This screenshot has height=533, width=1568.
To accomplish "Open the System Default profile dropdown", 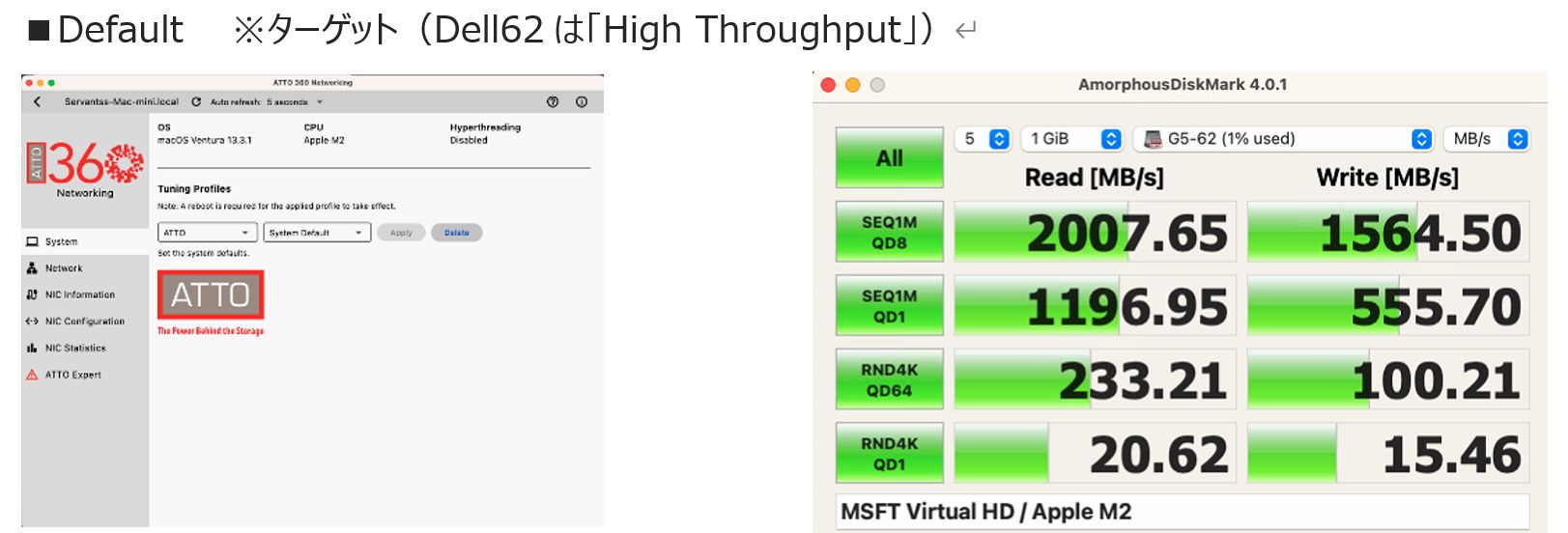I will pyautogui.click(x=317, y=233).
